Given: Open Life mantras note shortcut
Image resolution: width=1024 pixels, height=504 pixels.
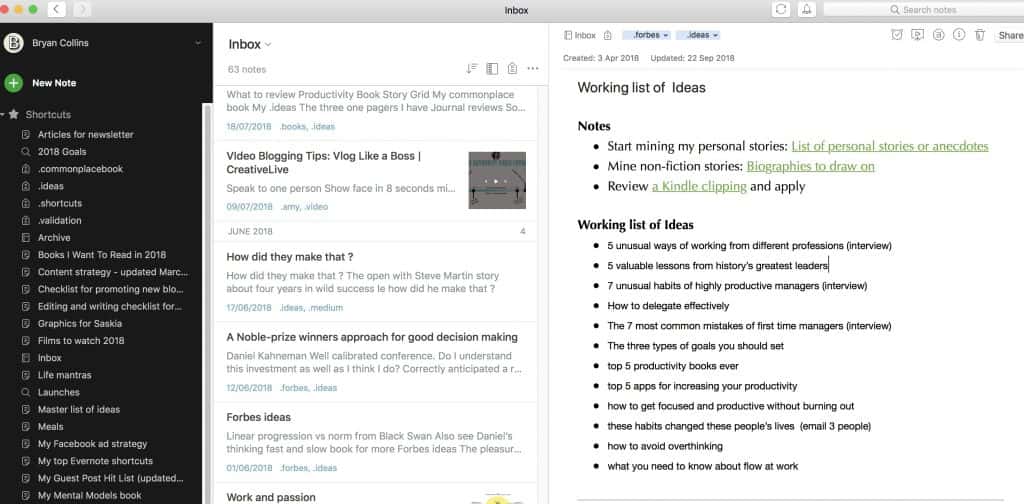Looking at the screenshot, I should click(x=64, y=375).
